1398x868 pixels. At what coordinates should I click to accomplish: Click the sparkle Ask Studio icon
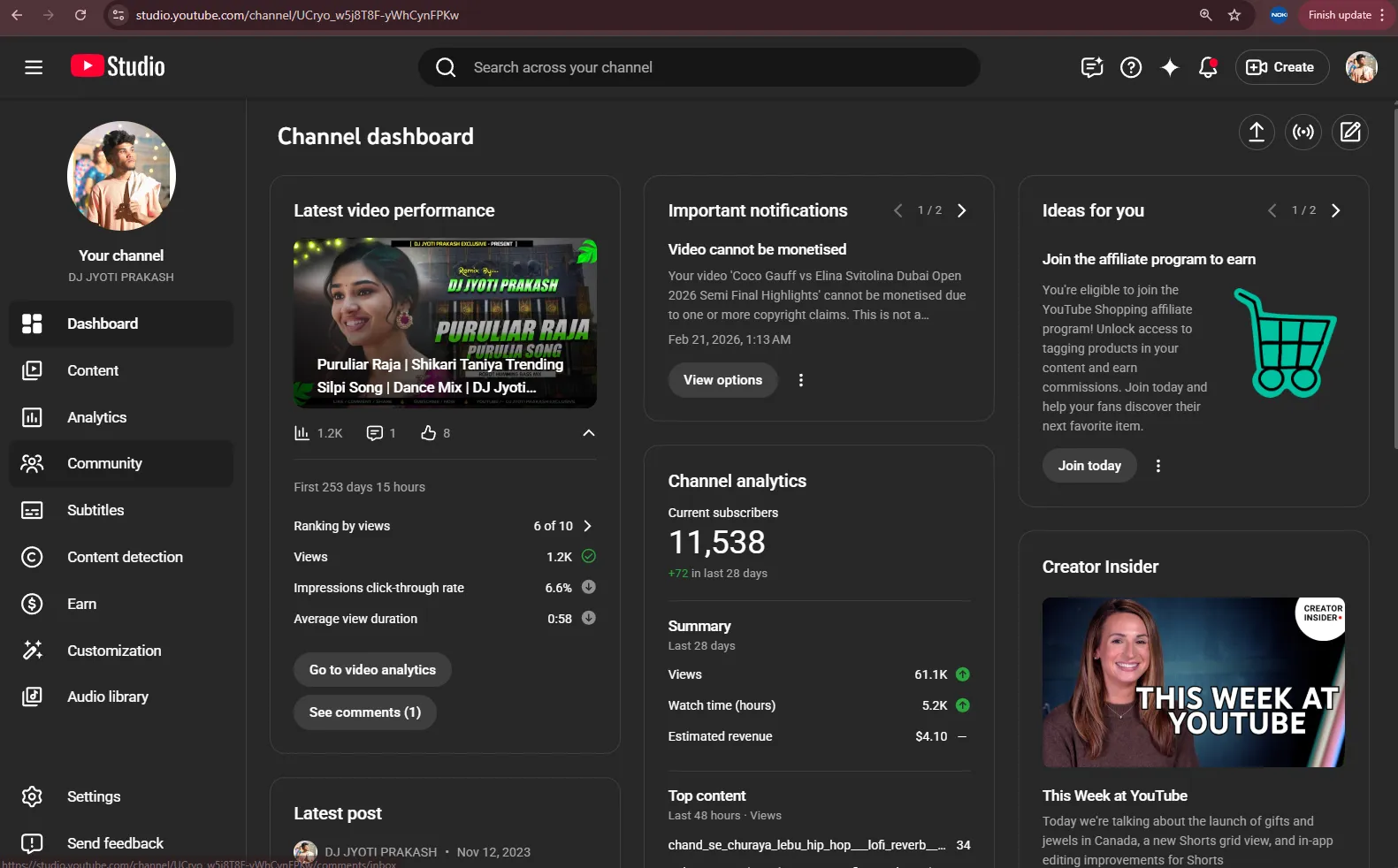point(1170,67)
